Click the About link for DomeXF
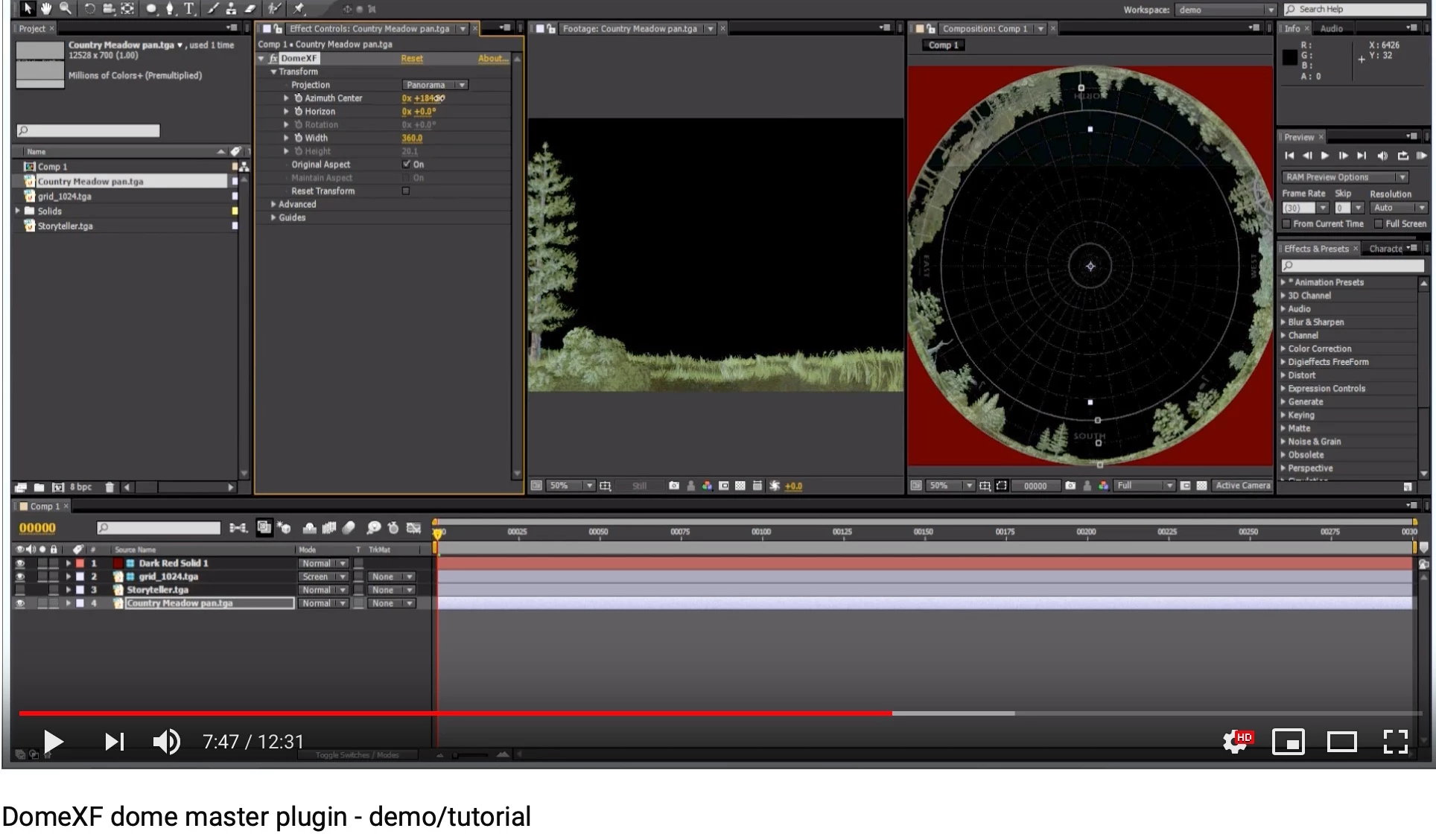 pos(492,59)
